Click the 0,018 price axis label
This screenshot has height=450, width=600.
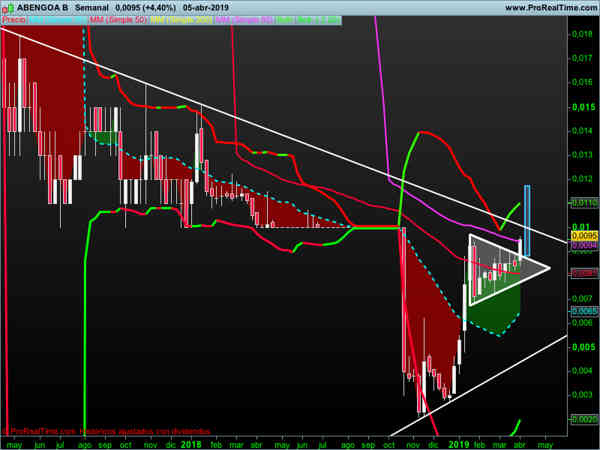(x=582, y=34)
